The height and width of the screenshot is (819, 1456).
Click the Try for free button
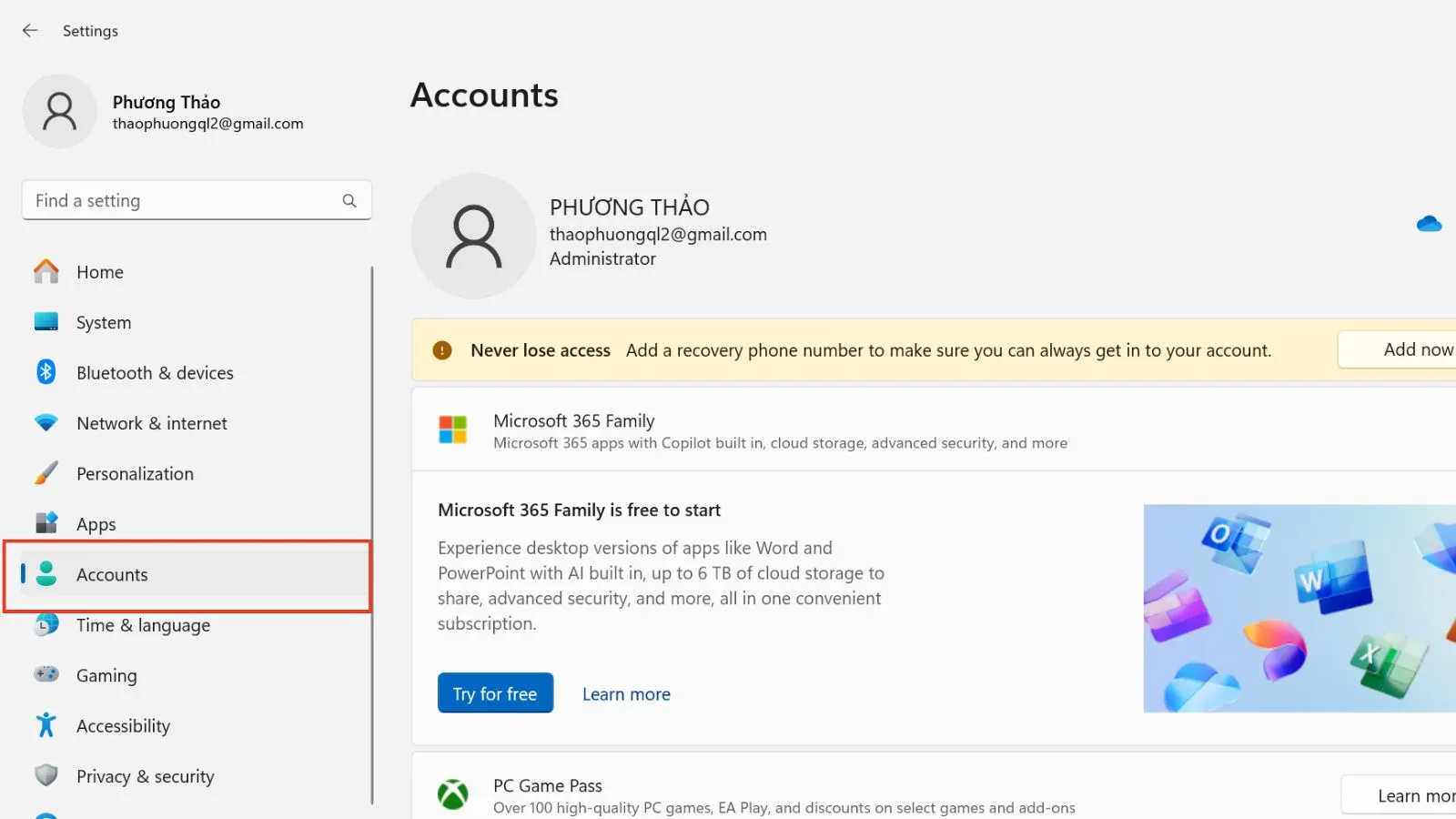[495, 693]
